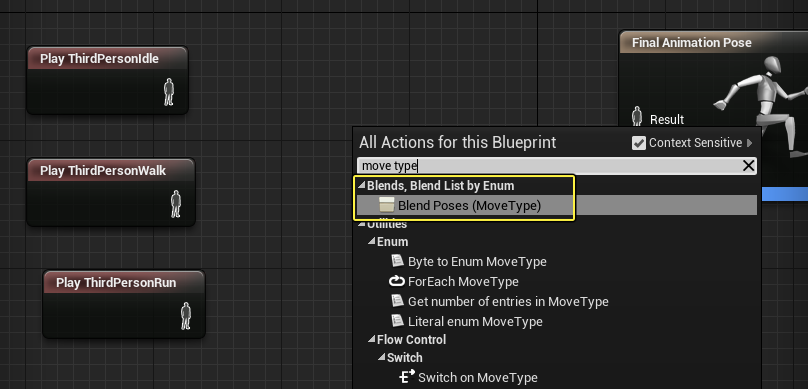
Task: Select the Final Animation Pose node title
Action: 692,43
